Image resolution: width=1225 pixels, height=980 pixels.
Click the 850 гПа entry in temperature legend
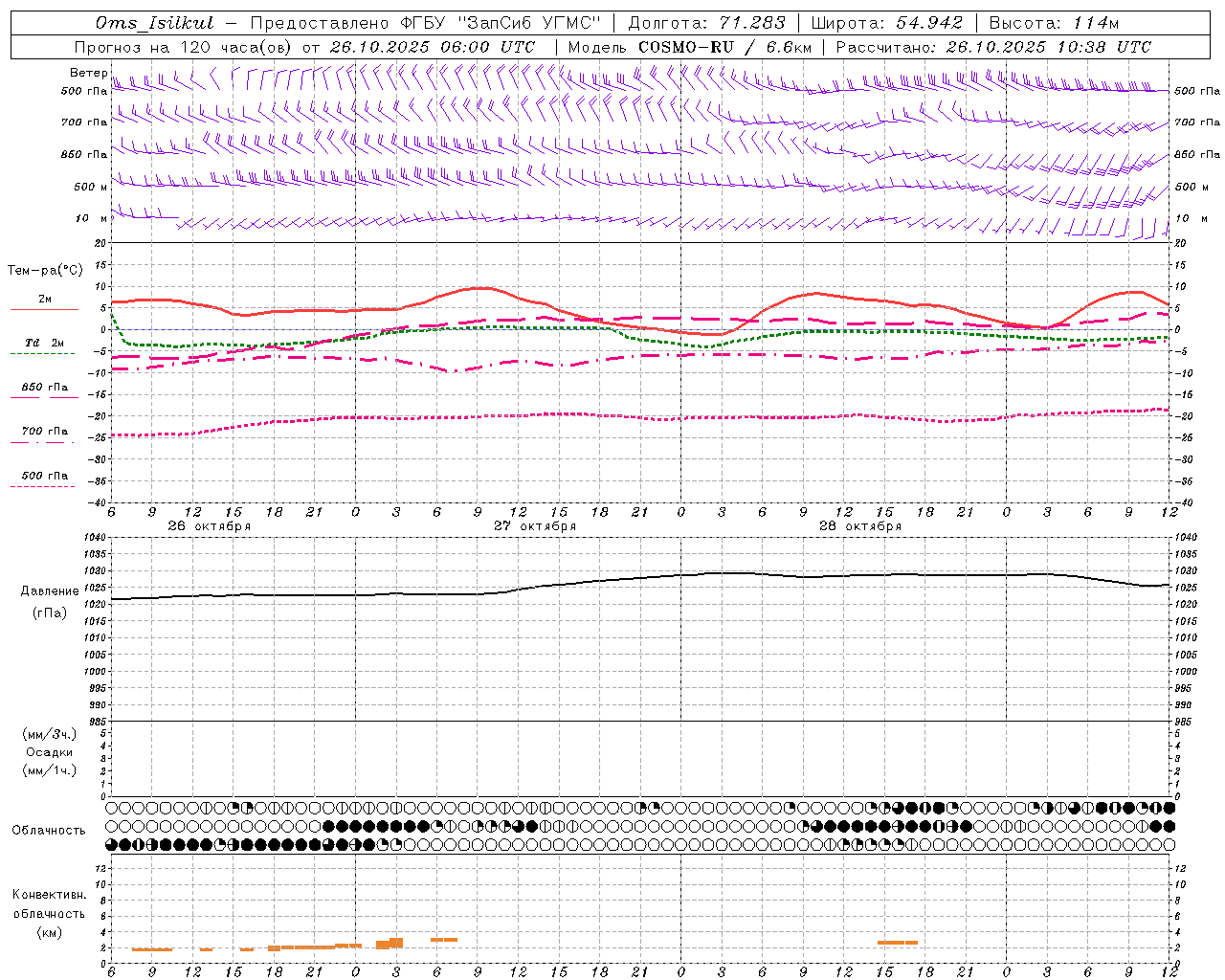click(45, 388)
